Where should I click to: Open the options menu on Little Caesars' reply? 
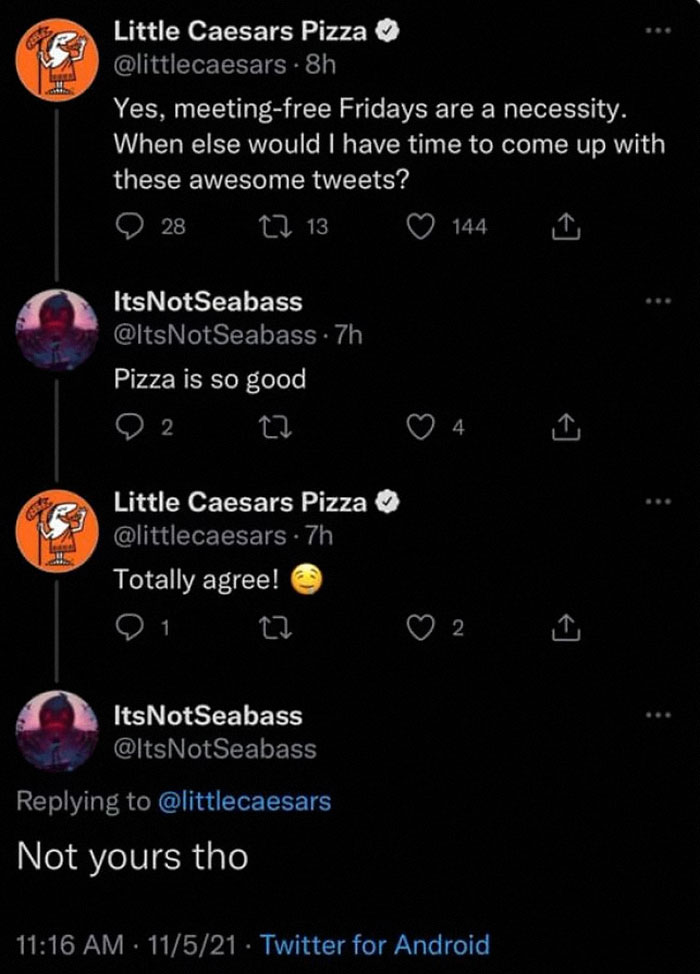tap(659, 503)
